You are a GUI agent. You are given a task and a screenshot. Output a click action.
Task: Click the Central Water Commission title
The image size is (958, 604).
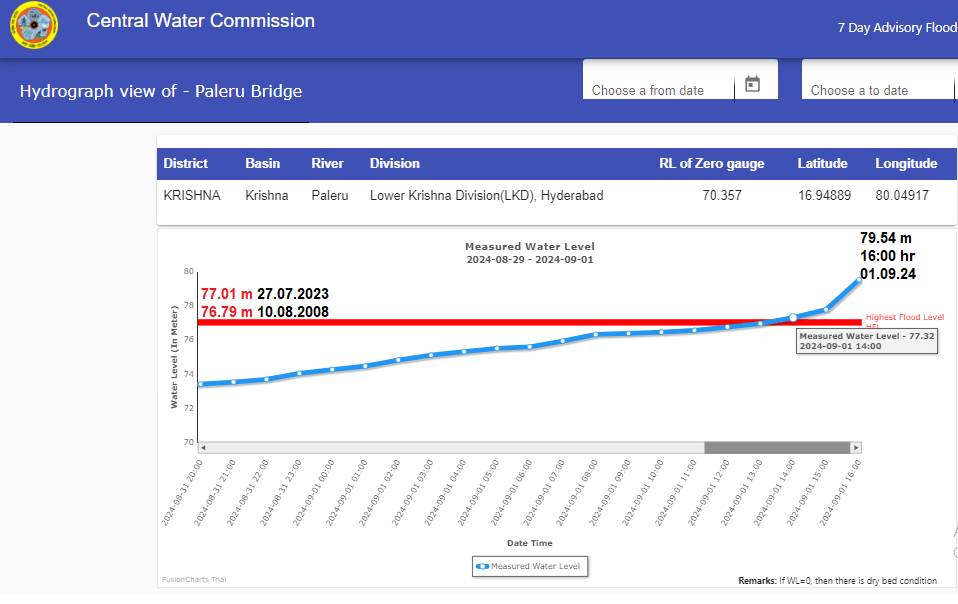point(200,21)
